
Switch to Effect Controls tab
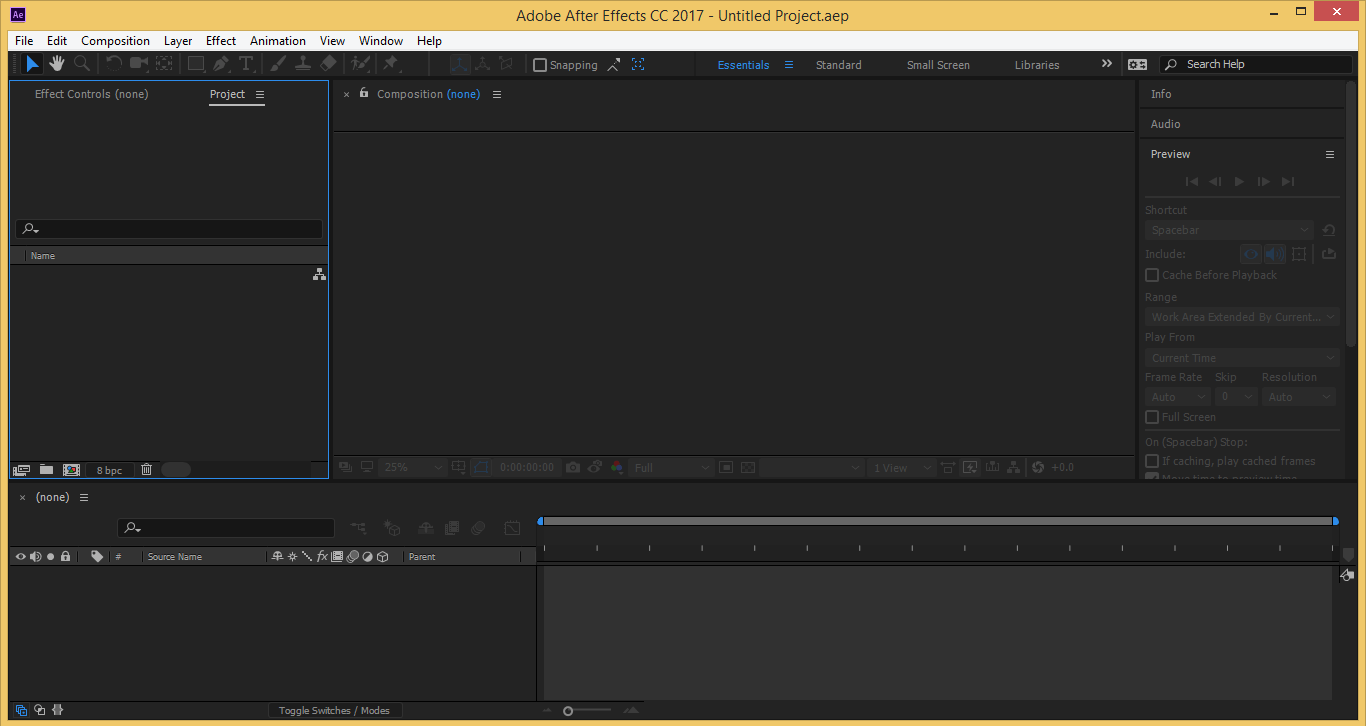click(x=91, y=94)
